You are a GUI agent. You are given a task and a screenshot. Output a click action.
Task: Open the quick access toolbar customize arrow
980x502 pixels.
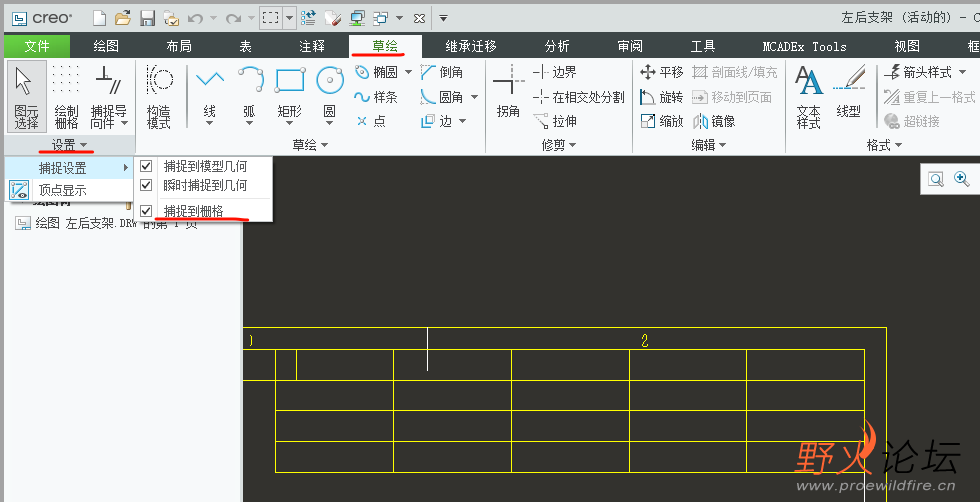[443, 18]
